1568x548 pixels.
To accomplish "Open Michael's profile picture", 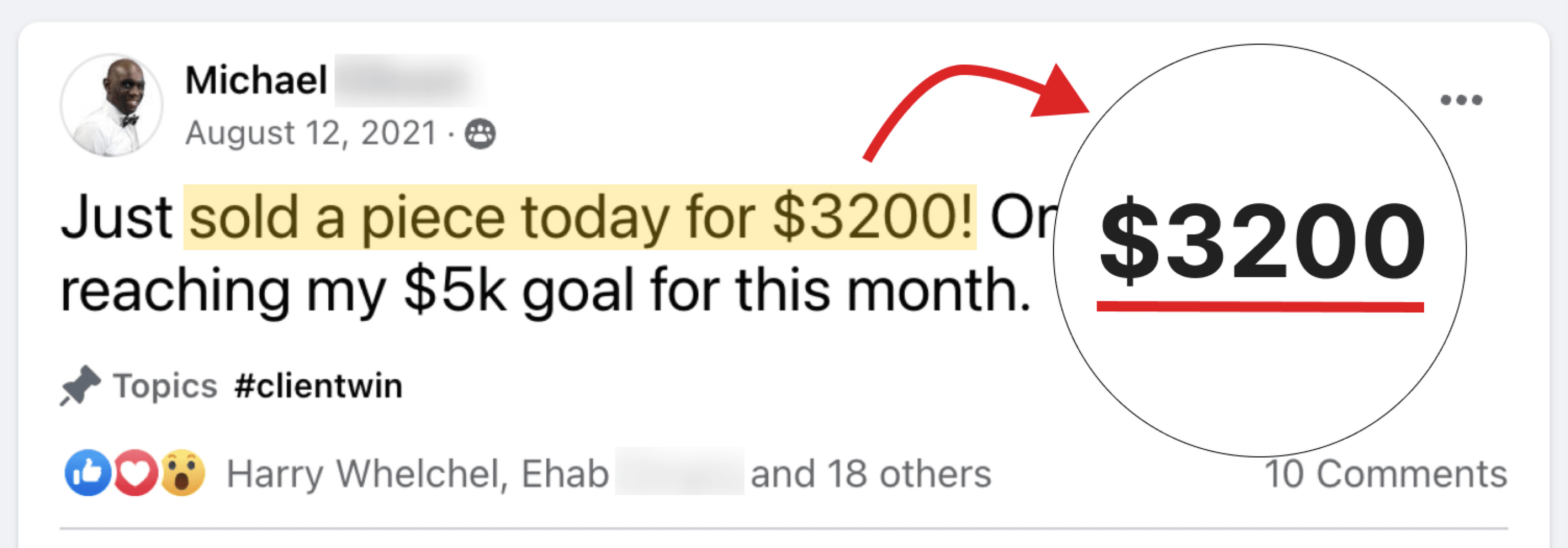I will 112,105.
